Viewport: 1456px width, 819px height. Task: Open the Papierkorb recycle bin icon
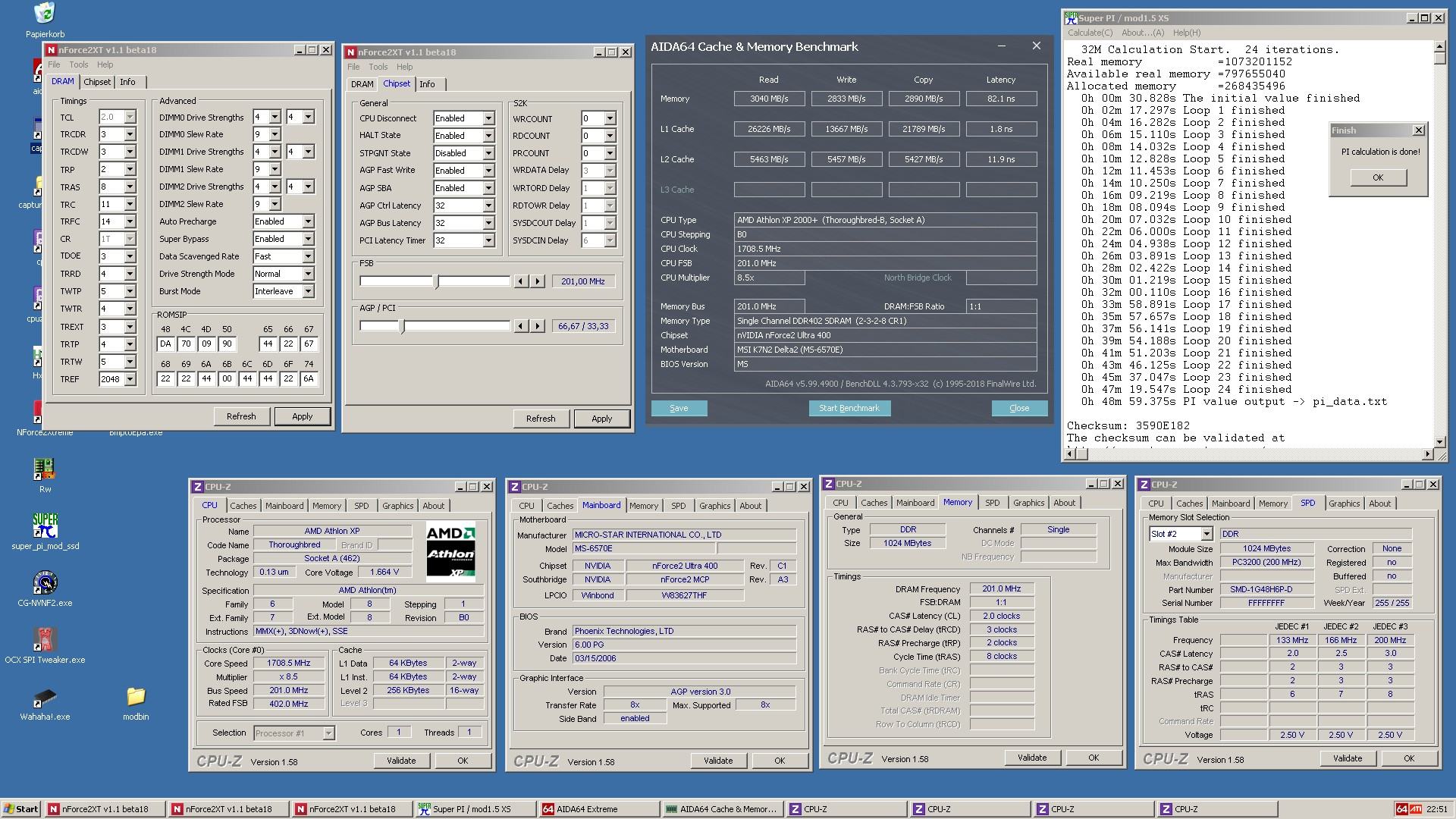pyautogui.click(x=45, y=20)
